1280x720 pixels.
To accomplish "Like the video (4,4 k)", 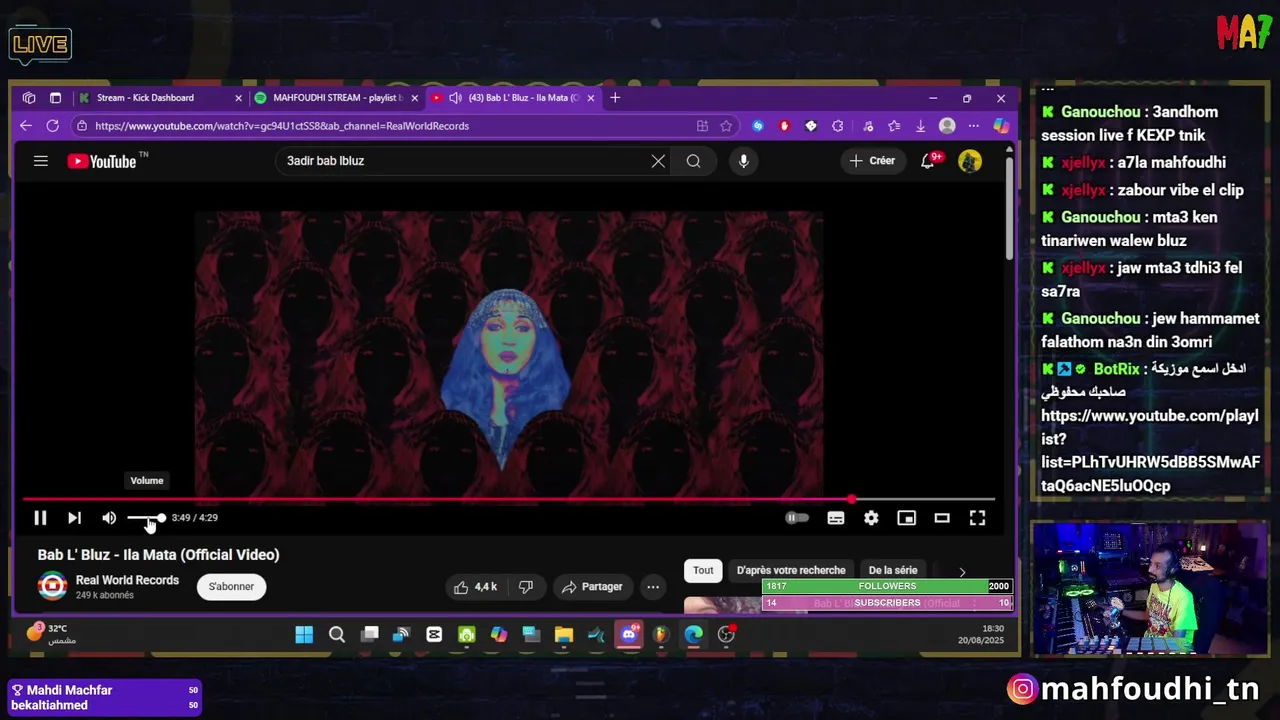I will click(475, 587).
